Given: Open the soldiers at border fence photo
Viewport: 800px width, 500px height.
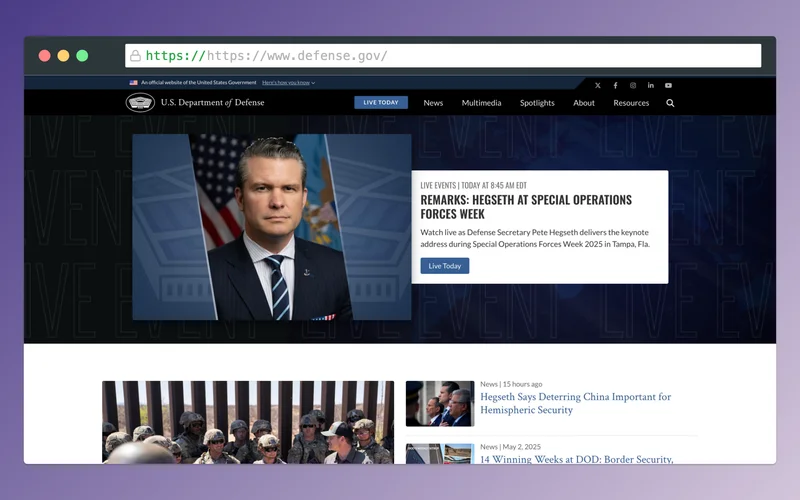Looking at the screenshot, I should click(248, 422).
